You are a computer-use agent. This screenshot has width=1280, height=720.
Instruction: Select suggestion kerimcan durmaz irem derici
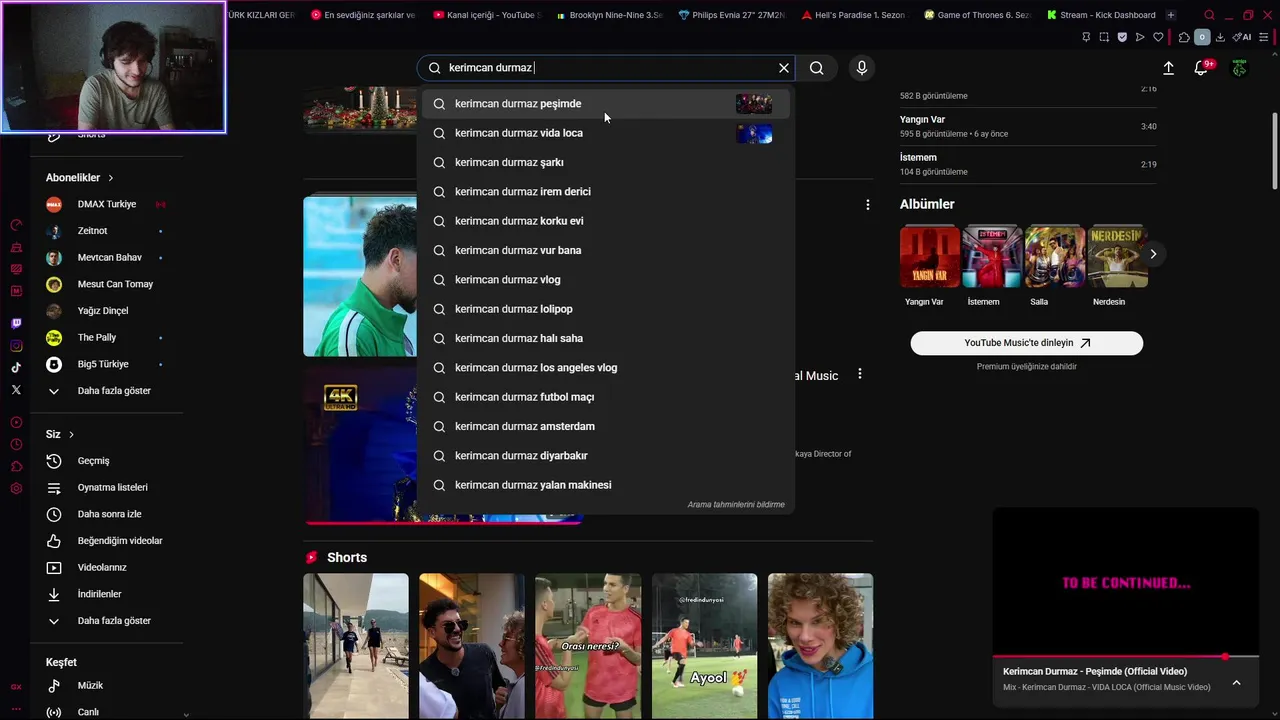coord(605,192)
